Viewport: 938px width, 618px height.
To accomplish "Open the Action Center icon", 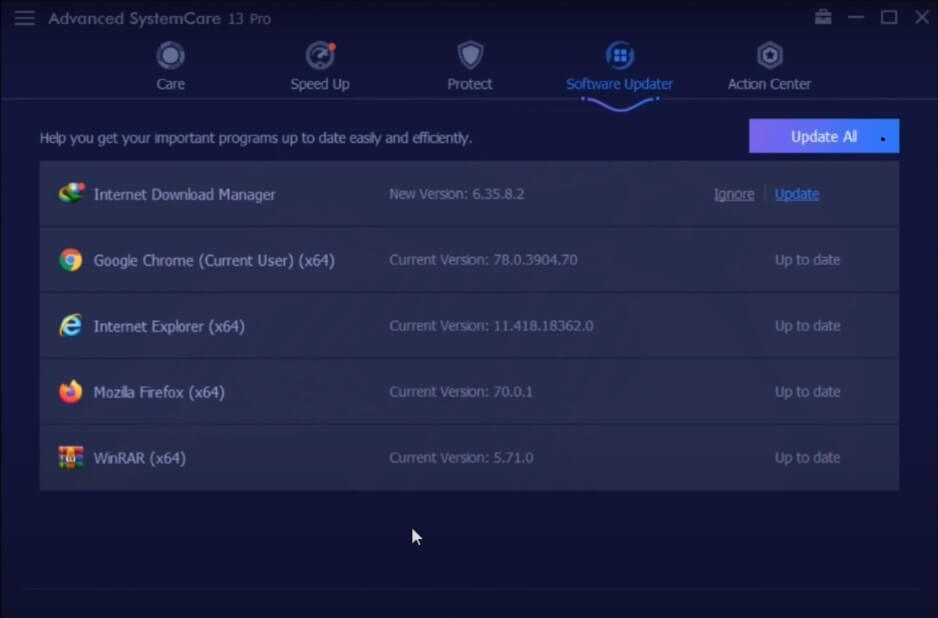I will [768, 56].
